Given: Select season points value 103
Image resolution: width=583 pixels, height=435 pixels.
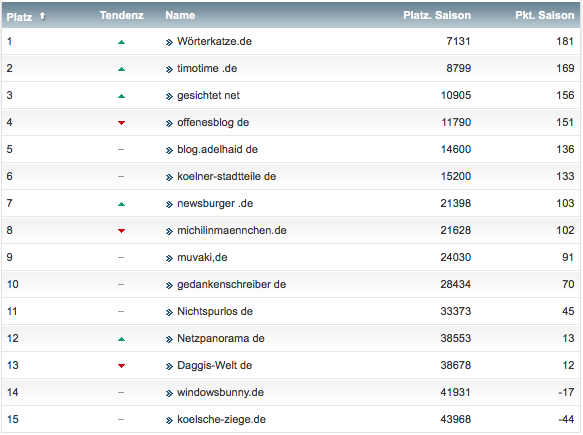Looking at the screenshot, I should (565, 203).
